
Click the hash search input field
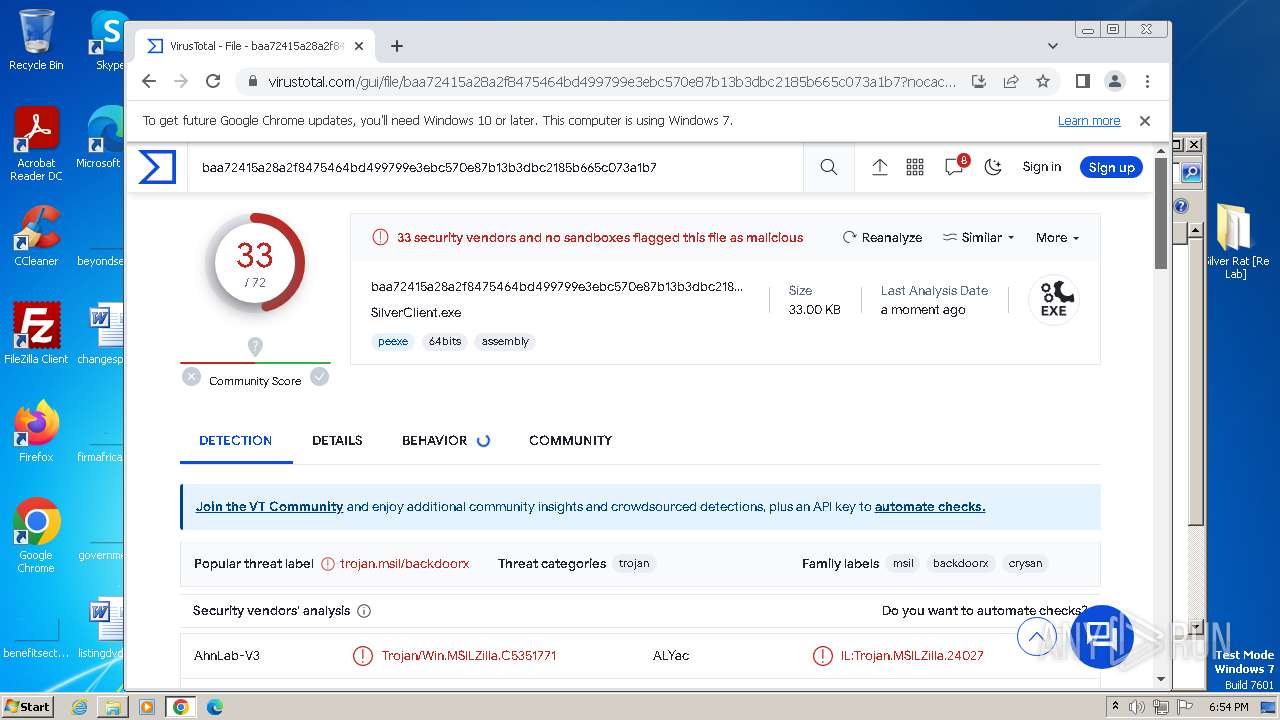[495, 167]
